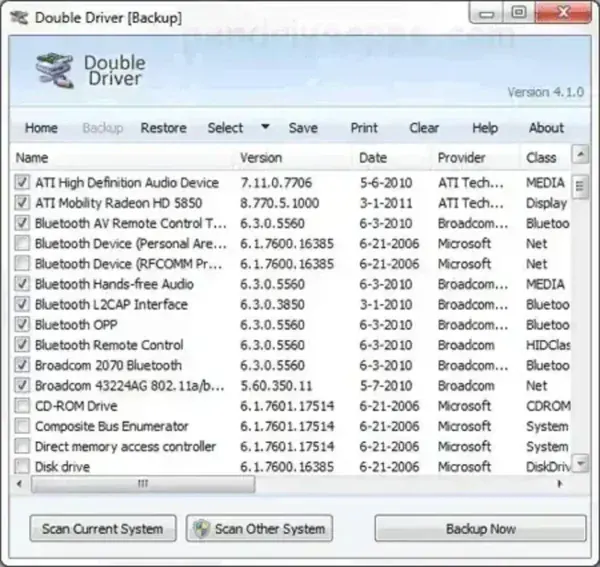Click the Double Driver logo icon in the banner
The width and height of the screenshot is (600, 567).
[x=55, y=71]
